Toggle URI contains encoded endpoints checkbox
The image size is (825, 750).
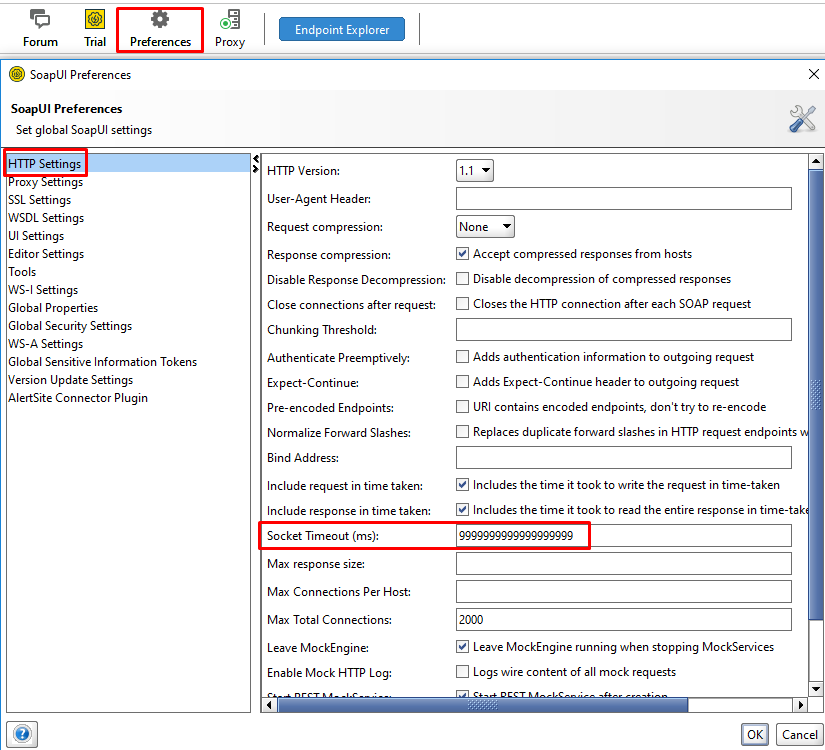tap(462, 407)
